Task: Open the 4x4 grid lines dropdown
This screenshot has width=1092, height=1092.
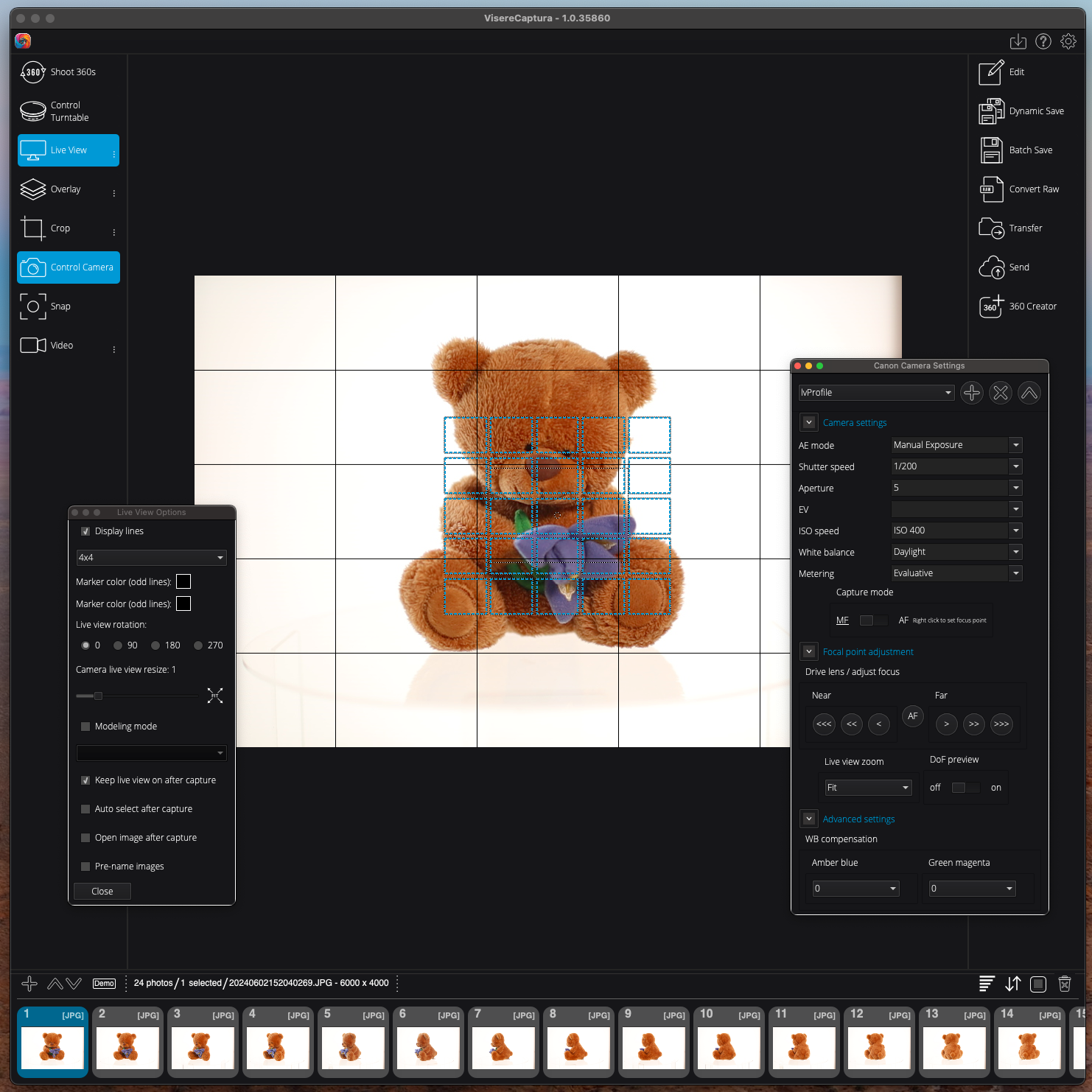Action: point(151,558)
